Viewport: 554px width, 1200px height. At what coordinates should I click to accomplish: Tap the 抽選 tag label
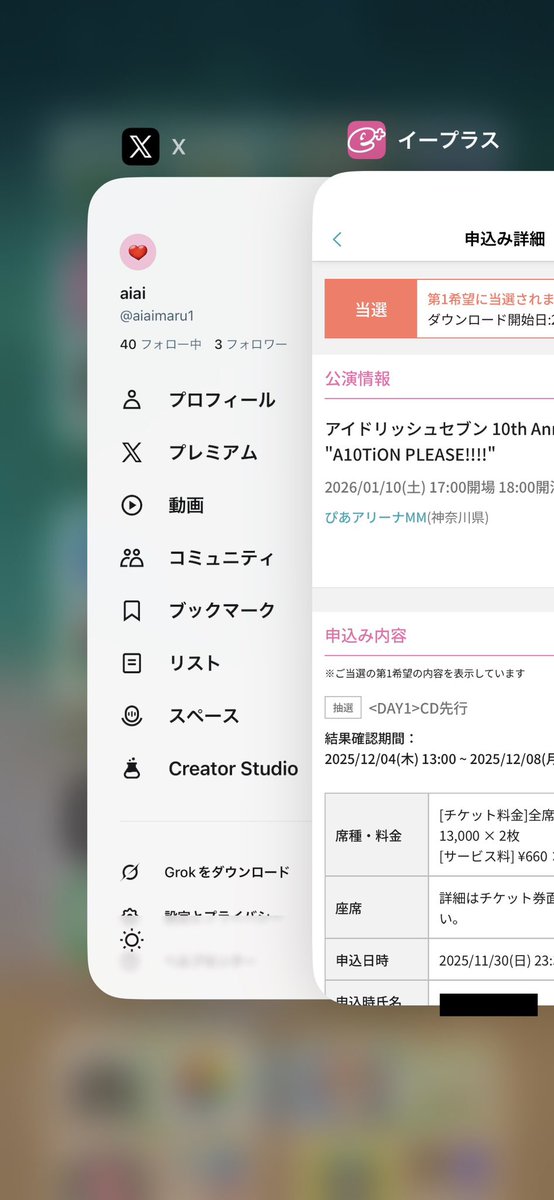pyautogui.click(x=342, y=708)
